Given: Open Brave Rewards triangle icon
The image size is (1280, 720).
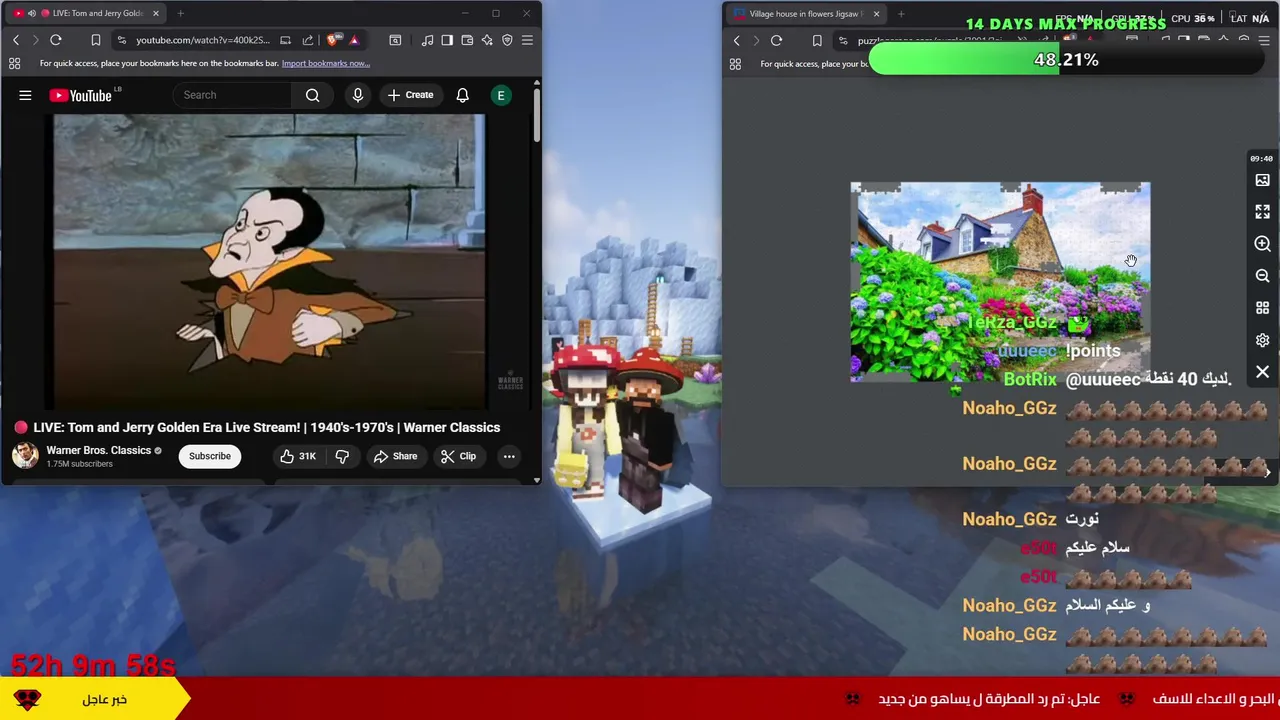Looking at the screenshot, I should [354, 40].
